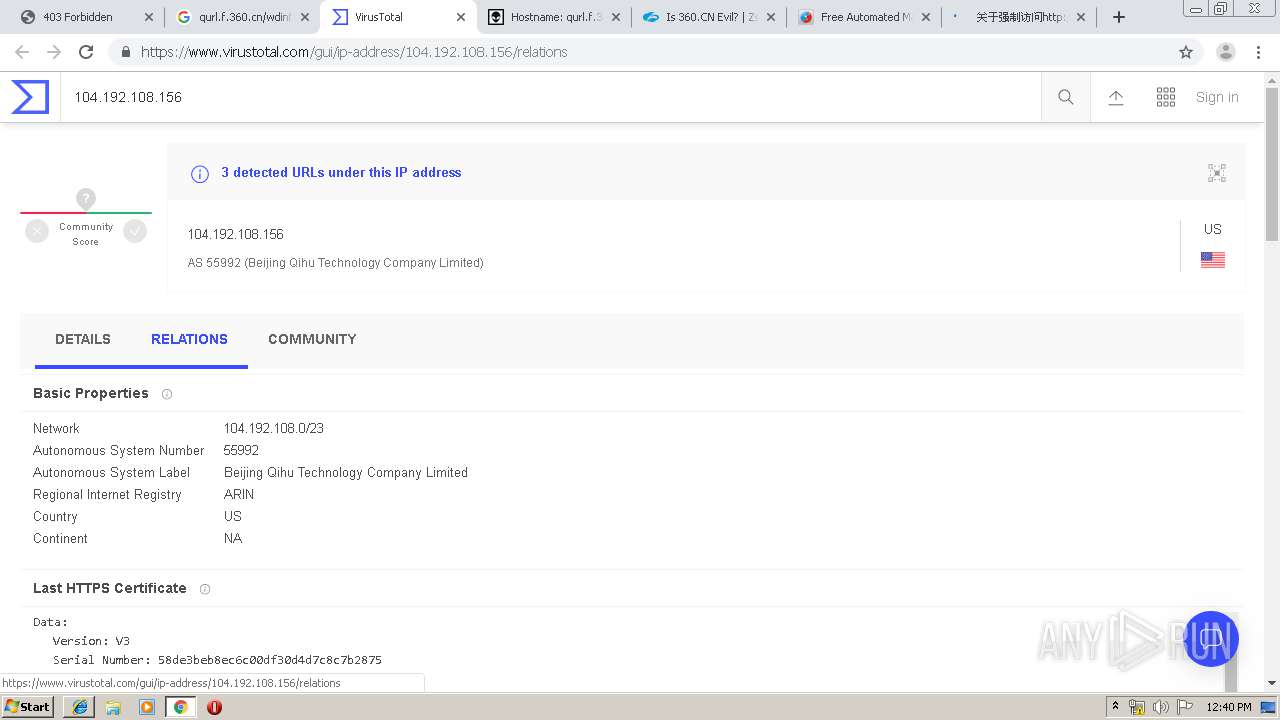The width and height of the screenshot is (1280, 720).
Task: Vote malicious with the community X icon
Action: tap(37, 231)
